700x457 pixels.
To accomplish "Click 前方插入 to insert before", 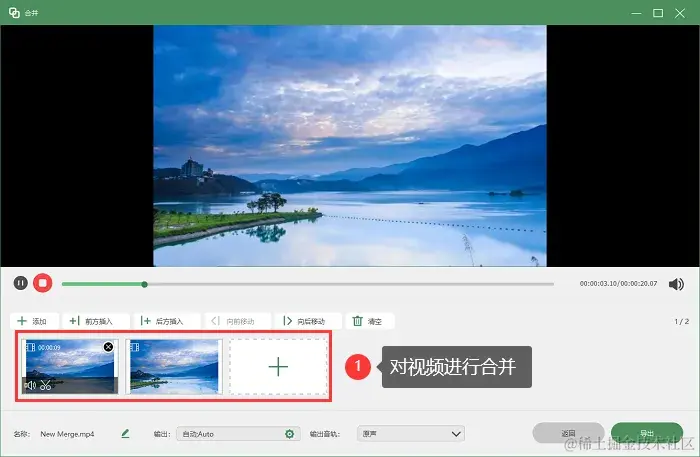I will click(96, 321).
